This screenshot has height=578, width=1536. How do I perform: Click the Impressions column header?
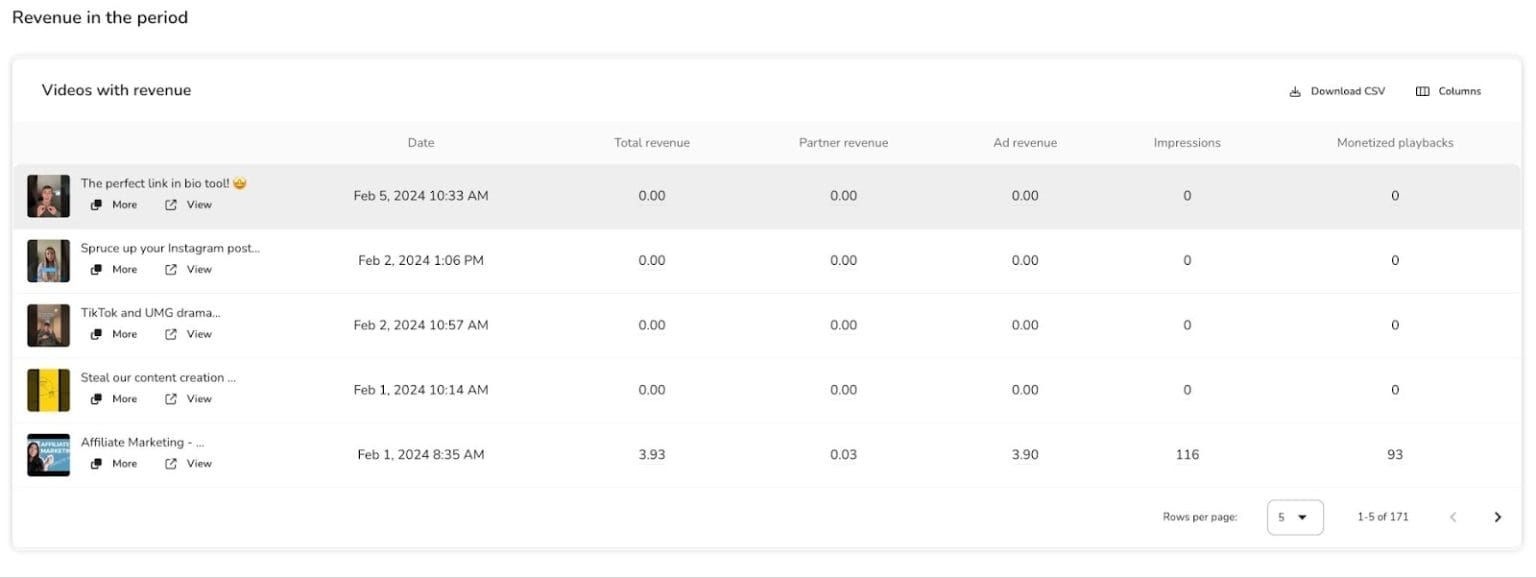click(1186, 143)
